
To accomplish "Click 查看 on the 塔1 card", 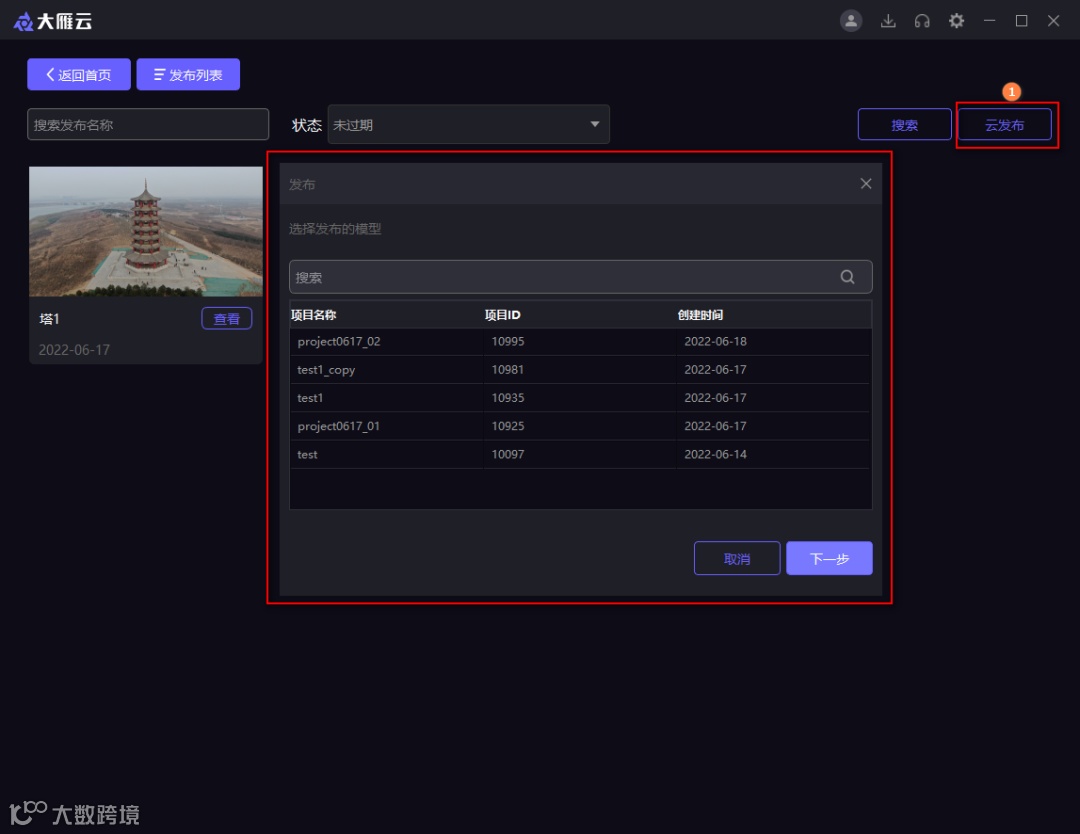I will (227, 318).
